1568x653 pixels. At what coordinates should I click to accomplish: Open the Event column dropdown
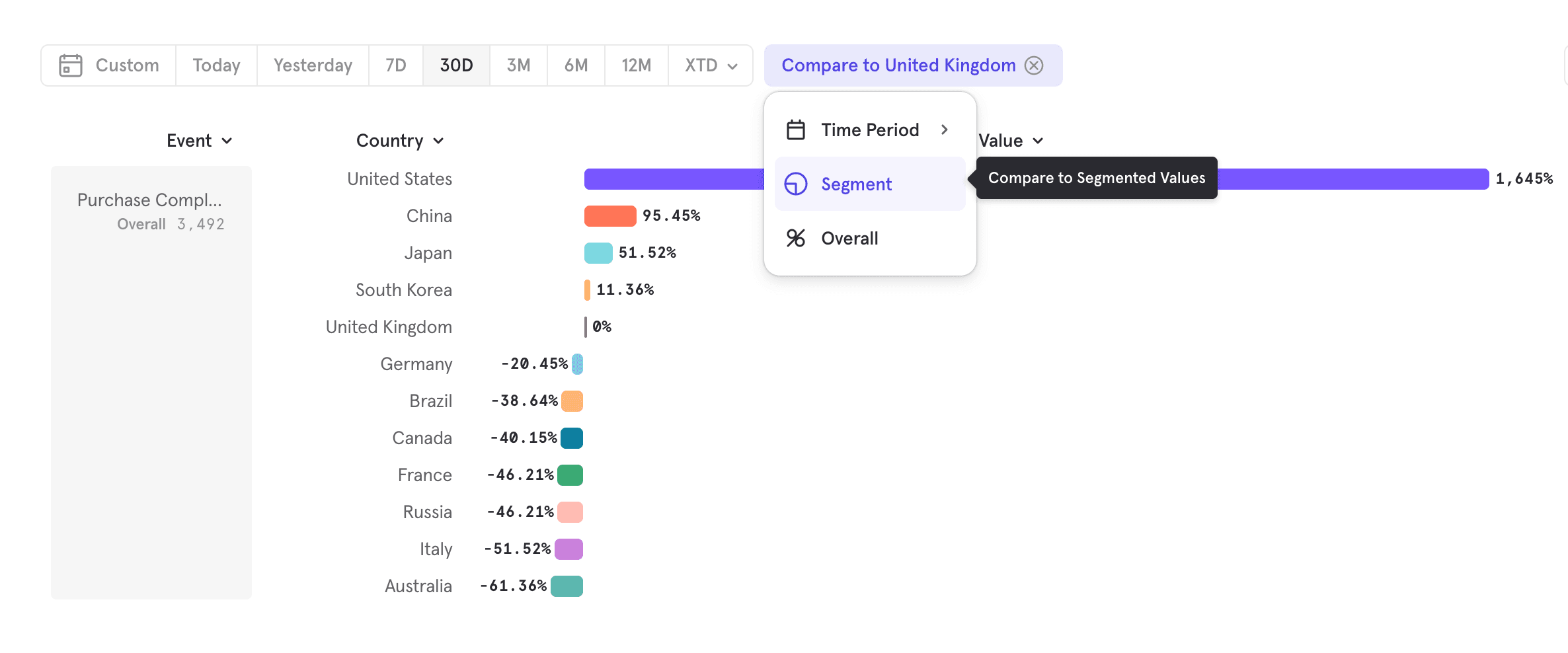coord(200,140)
